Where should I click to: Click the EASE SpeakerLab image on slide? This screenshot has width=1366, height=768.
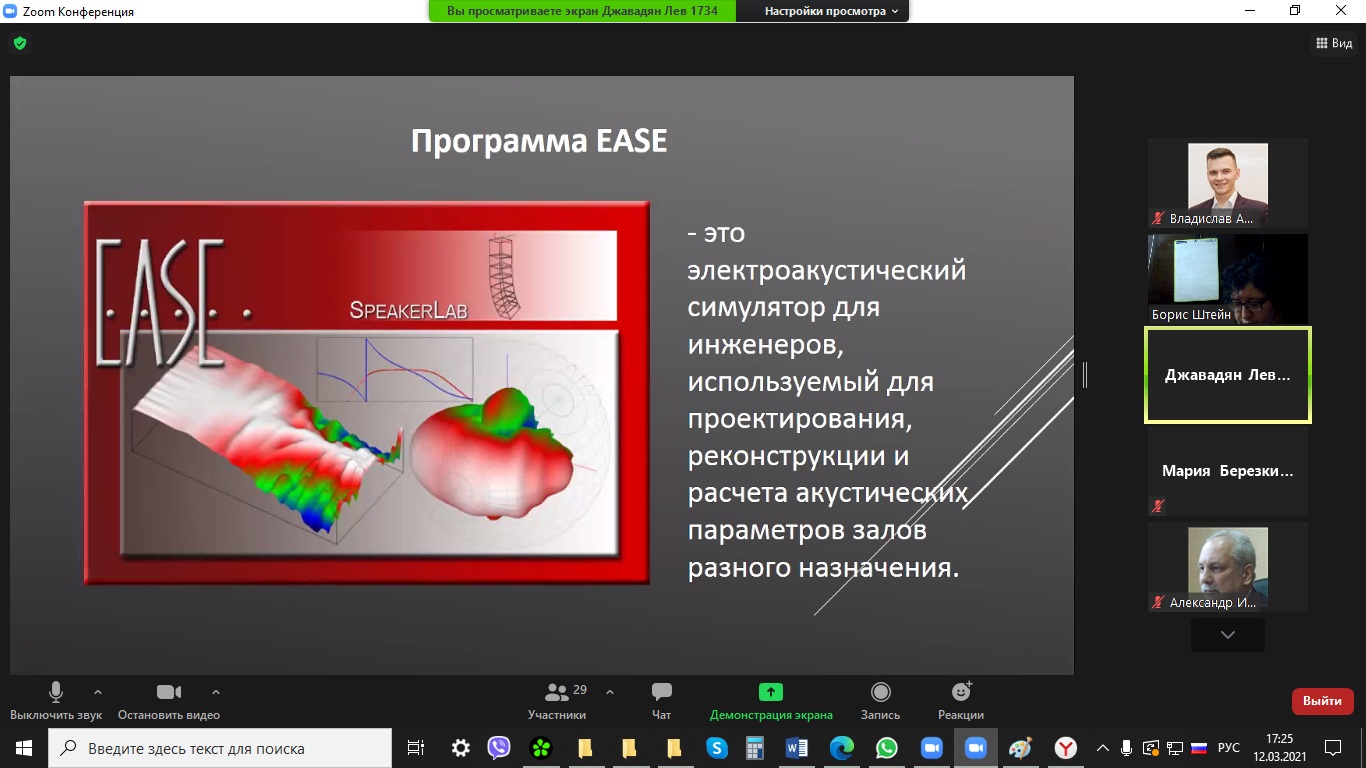click(x=367, y=392)
